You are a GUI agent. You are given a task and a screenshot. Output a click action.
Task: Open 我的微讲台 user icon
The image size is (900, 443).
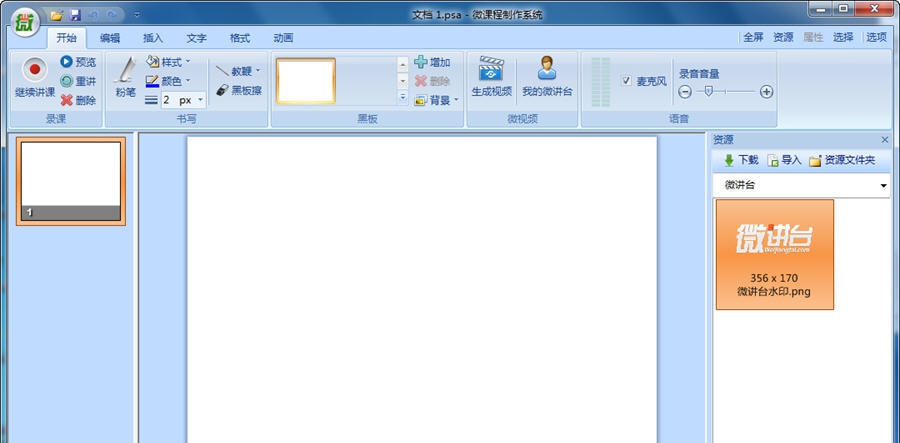click(x=547, y=76)
